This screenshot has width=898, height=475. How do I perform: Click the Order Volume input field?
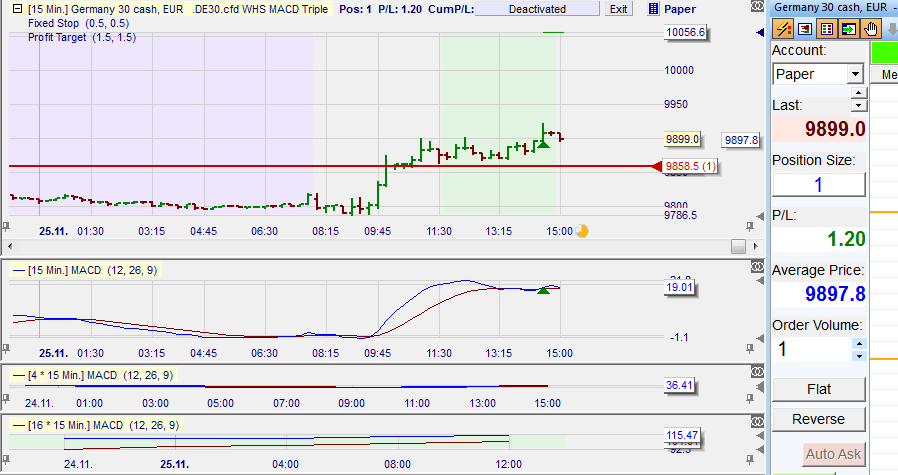[x=812, y=349]
